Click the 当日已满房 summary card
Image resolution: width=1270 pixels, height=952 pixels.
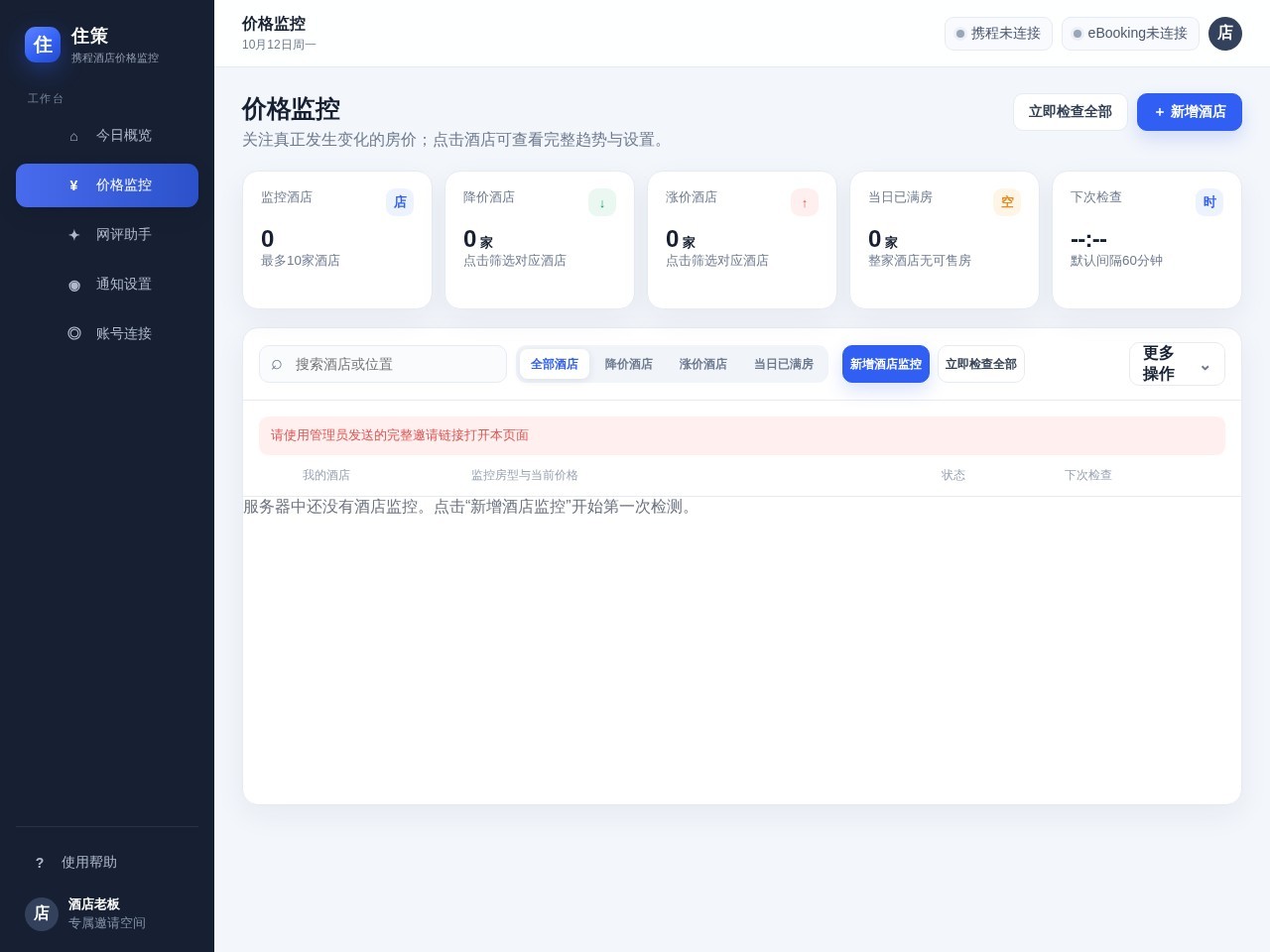945,240
